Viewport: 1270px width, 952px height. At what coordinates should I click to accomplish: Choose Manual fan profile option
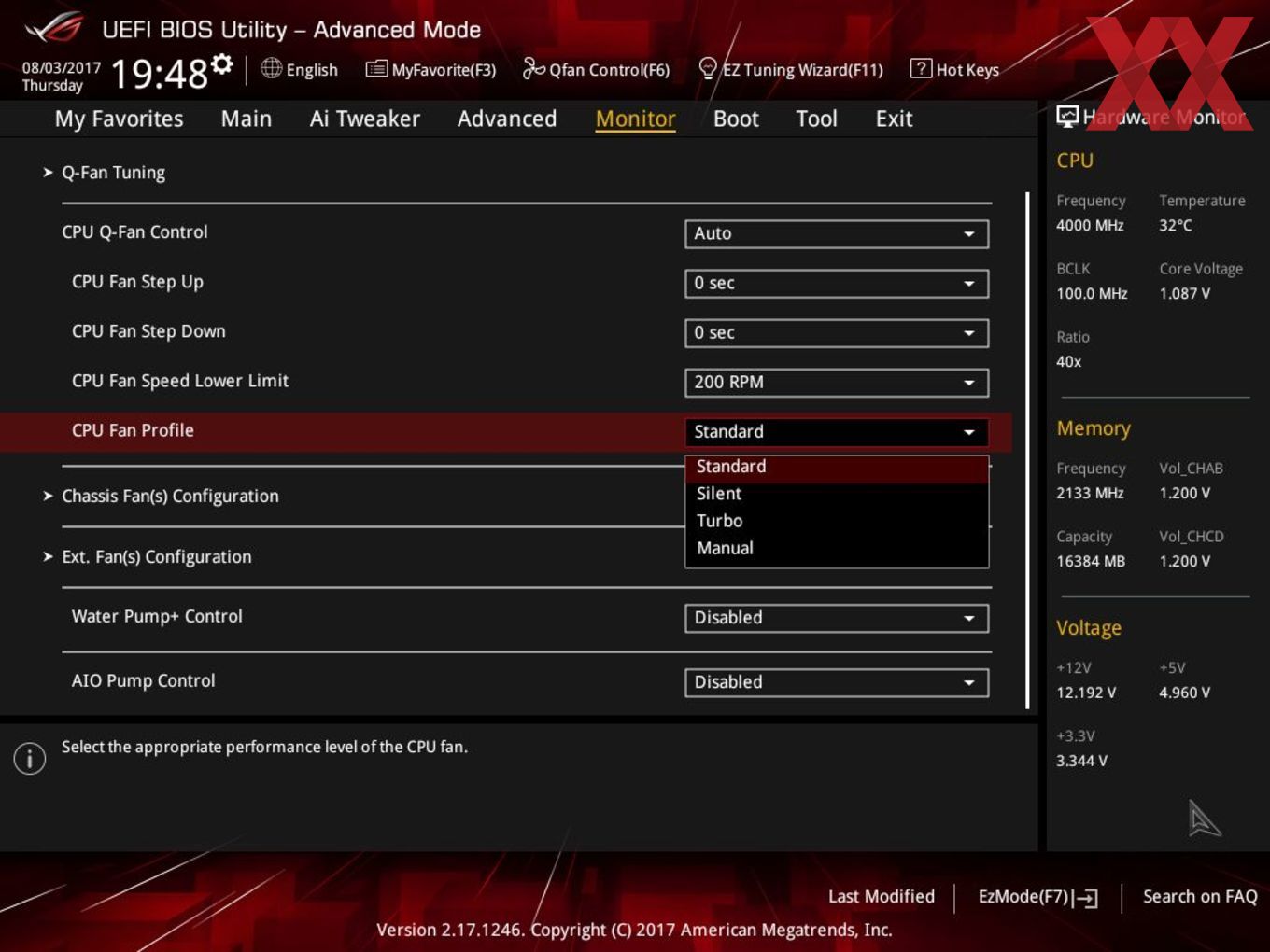837,548
